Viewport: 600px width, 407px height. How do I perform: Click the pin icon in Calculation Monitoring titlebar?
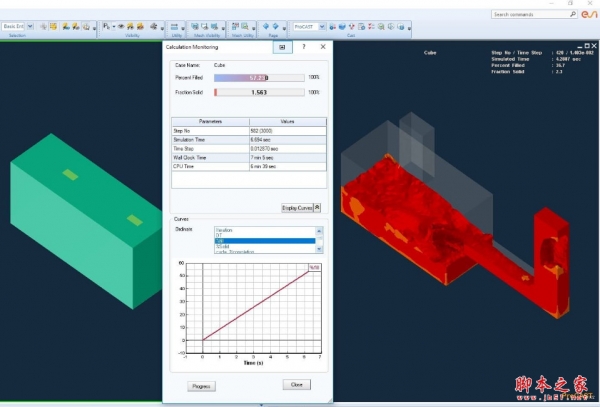(x=282, y=47)
